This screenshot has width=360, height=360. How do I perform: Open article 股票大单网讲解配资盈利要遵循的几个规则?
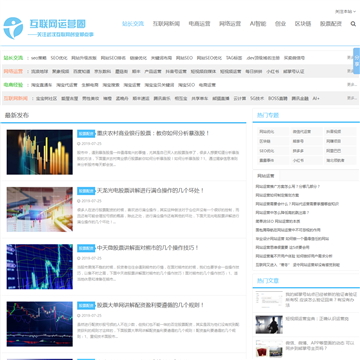[150, 305]
